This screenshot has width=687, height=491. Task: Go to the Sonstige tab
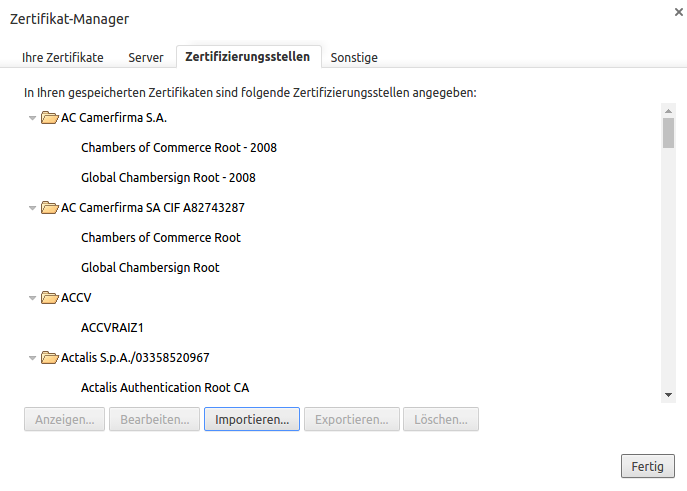pyautogui.click(x=354, y=58)
